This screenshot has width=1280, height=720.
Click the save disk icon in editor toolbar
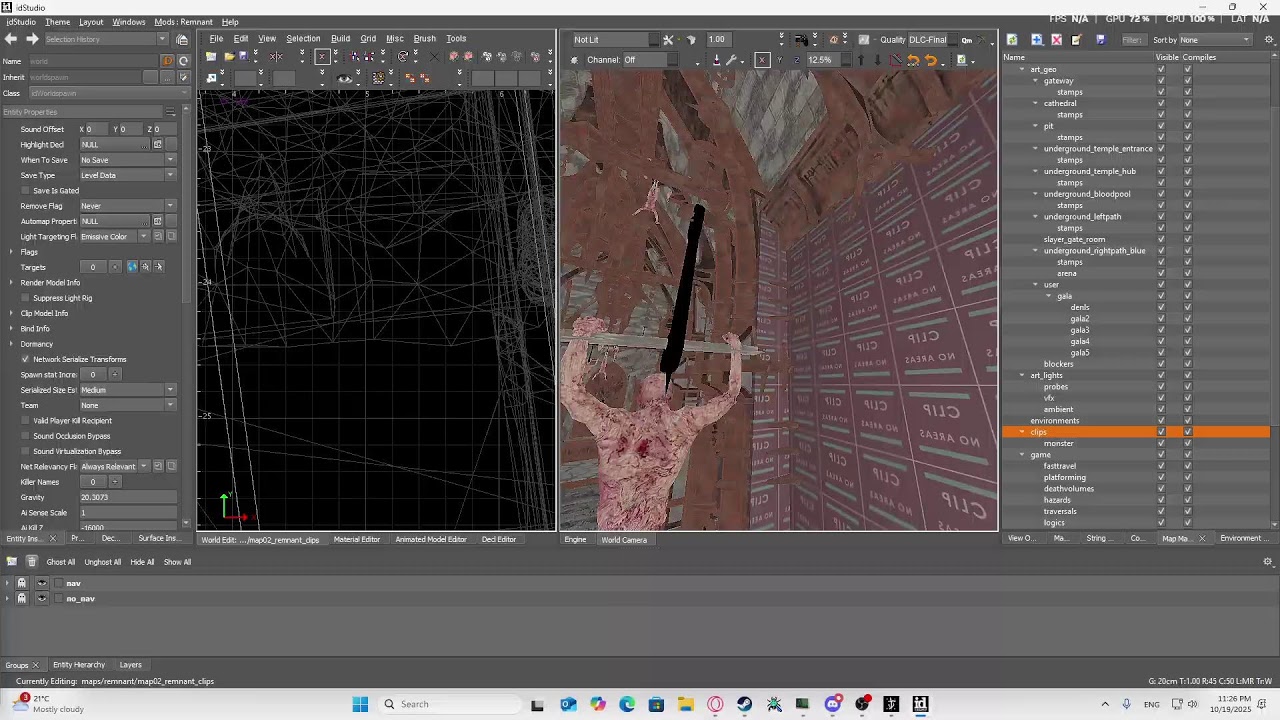[x=243, y=57]
